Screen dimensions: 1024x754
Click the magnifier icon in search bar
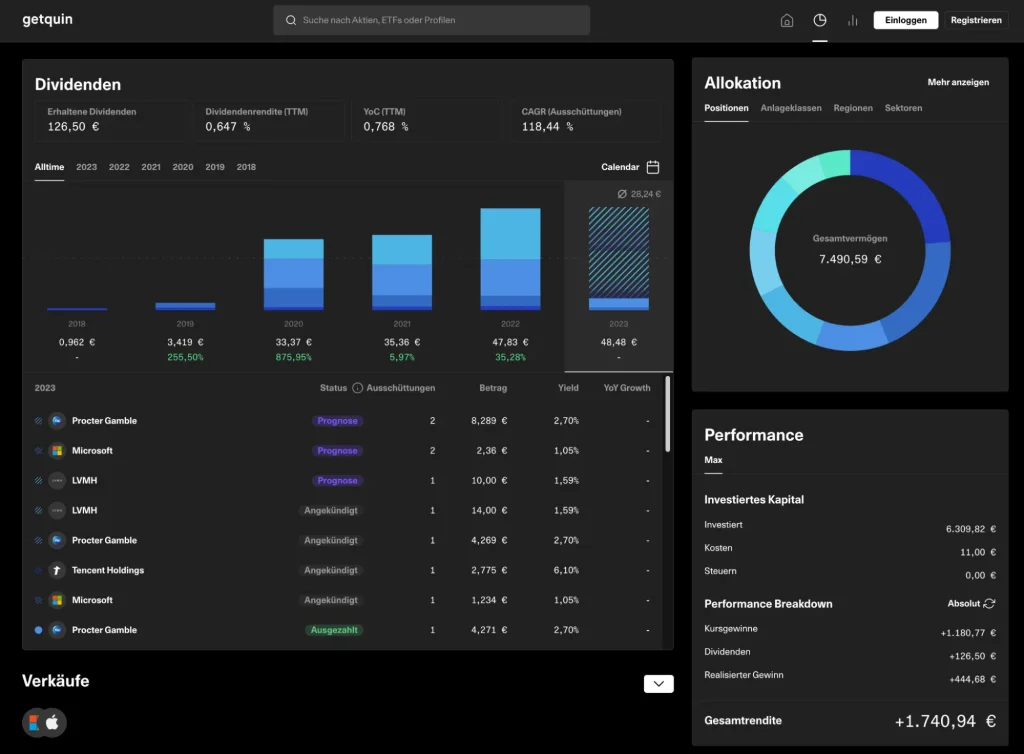291,20
